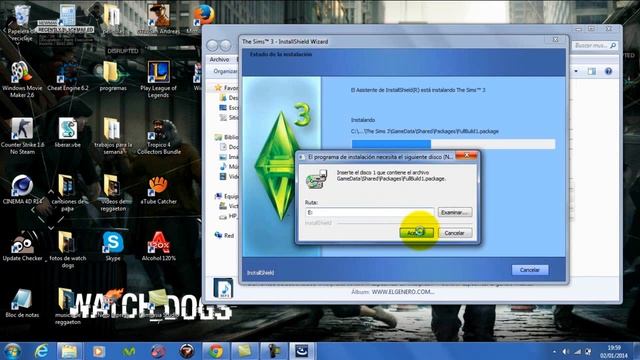The height and width of the screenshot is (360, 640).
Task: Click Aceptar in the disc prompt
Action: coord(416,233)
